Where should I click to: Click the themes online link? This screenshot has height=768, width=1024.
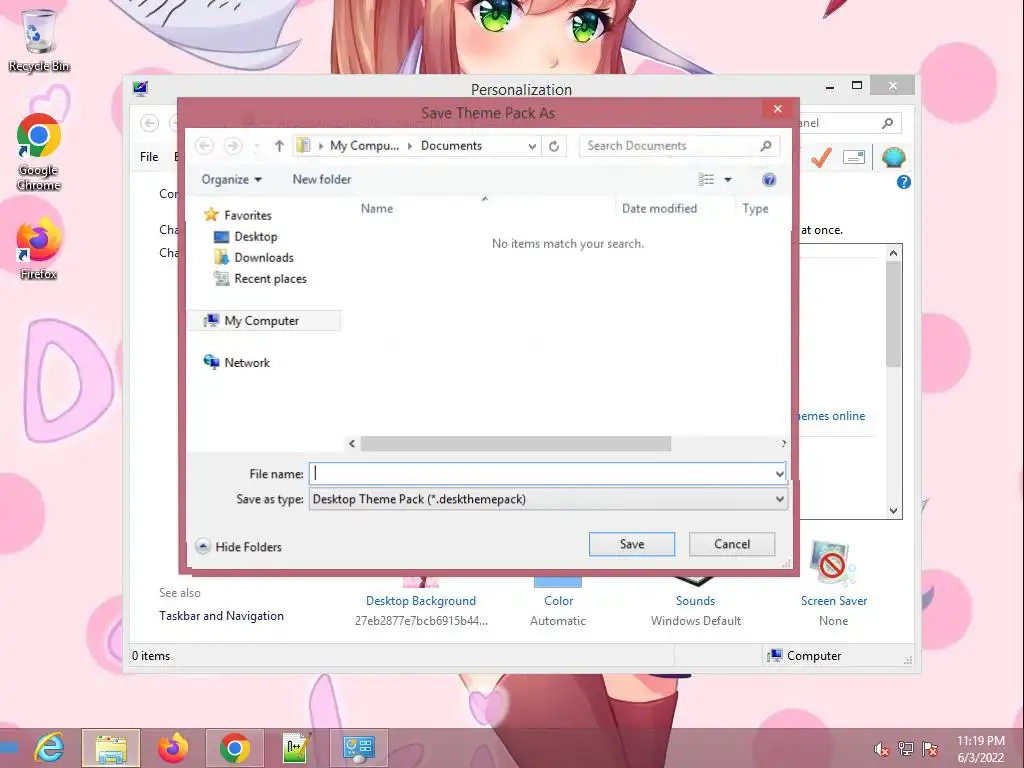pos(833,416)
